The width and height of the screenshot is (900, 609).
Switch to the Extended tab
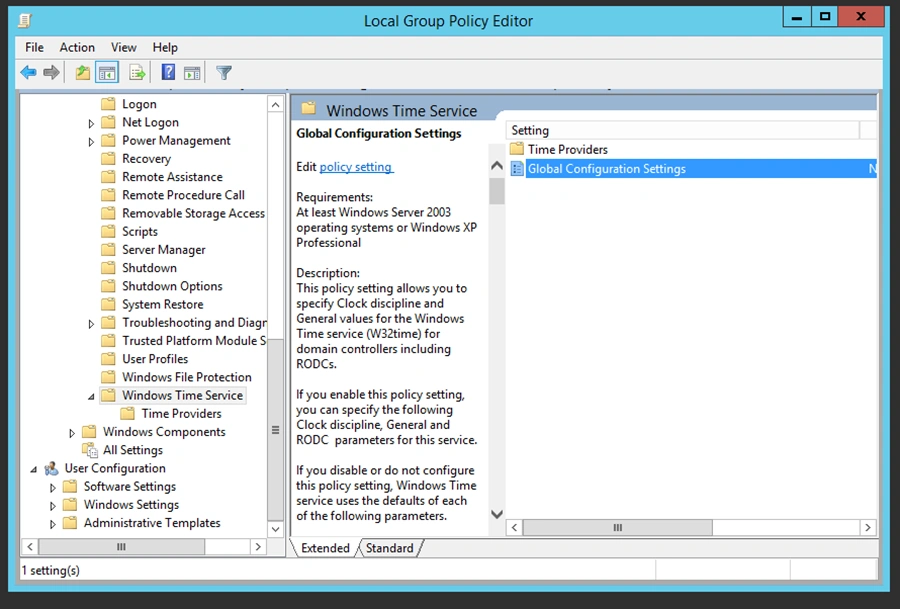click(x=325, y=548)
